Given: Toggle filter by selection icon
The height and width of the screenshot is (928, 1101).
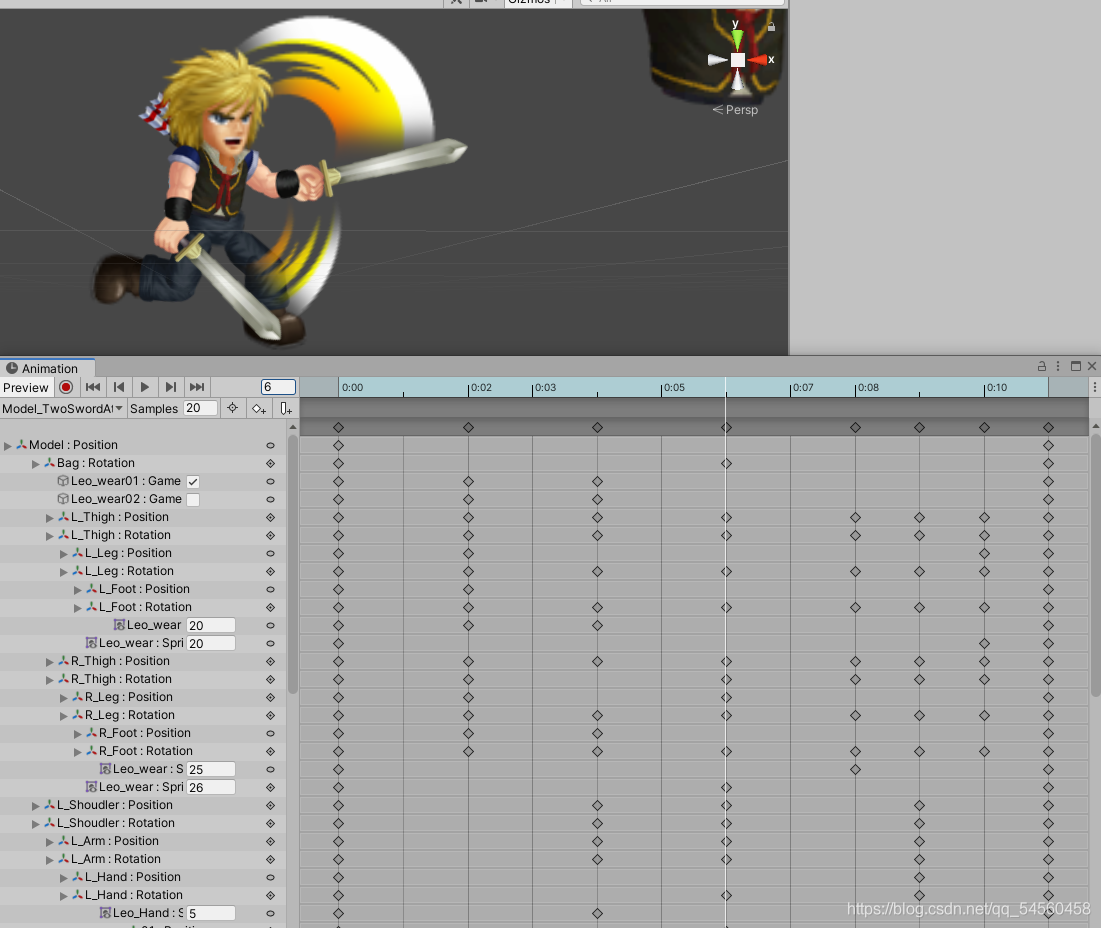Looking at the screenshot, I should pos(232,408).
